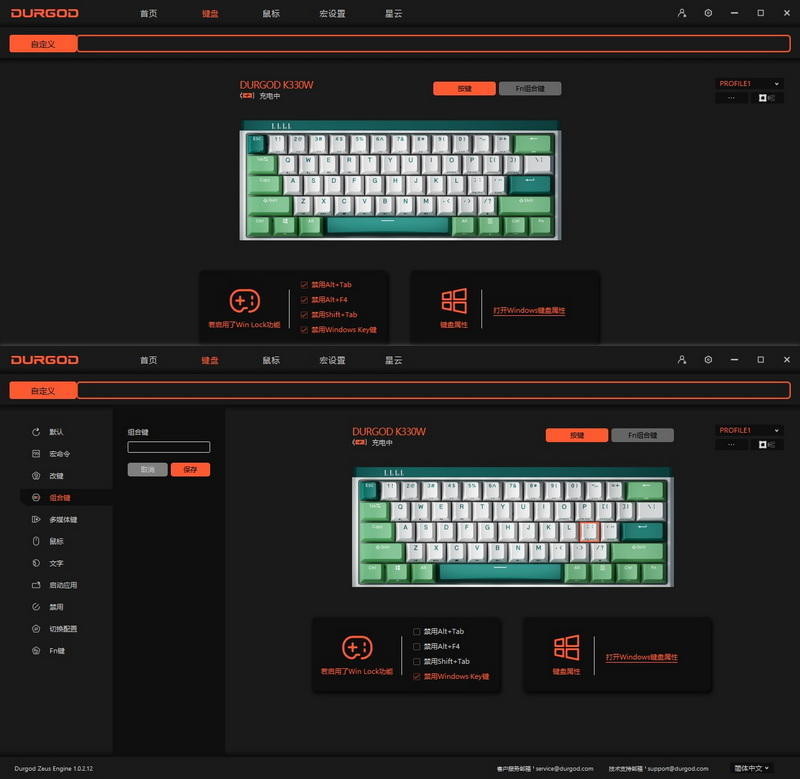800x779 pixels.
Task: Click Durgod Zeus Engine version text
Action: (x=54, y=768)
